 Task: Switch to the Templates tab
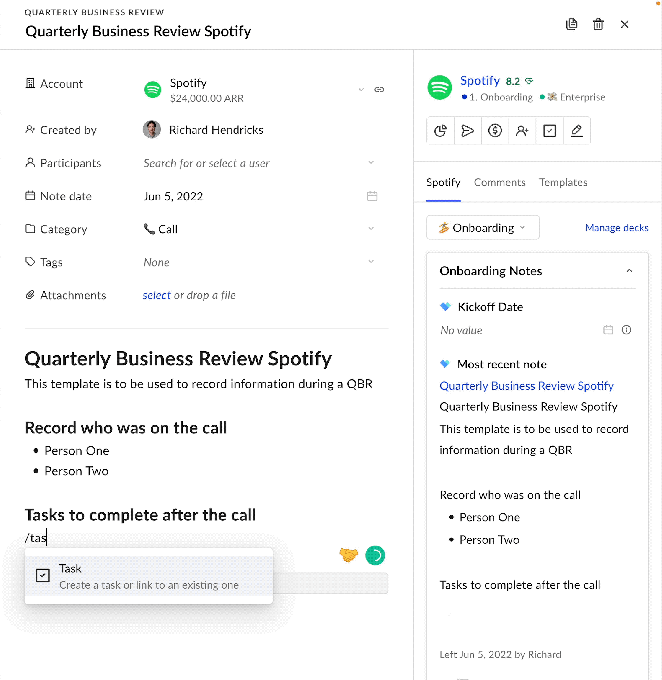(x=563, y=182)
